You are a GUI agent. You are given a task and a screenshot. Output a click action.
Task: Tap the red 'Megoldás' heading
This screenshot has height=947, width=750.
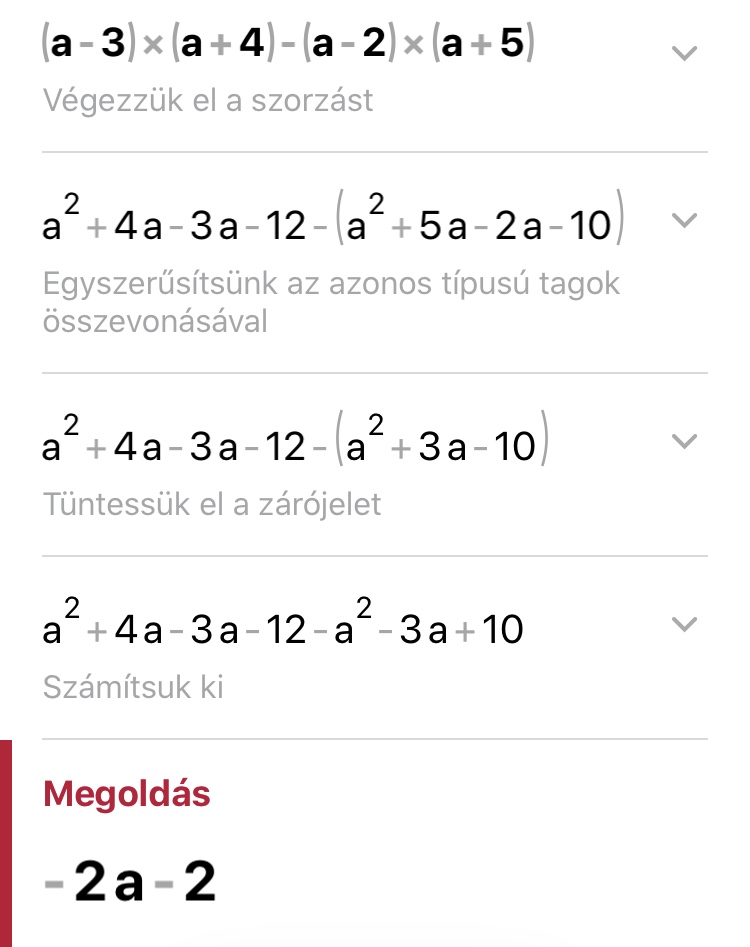point(127,794)
